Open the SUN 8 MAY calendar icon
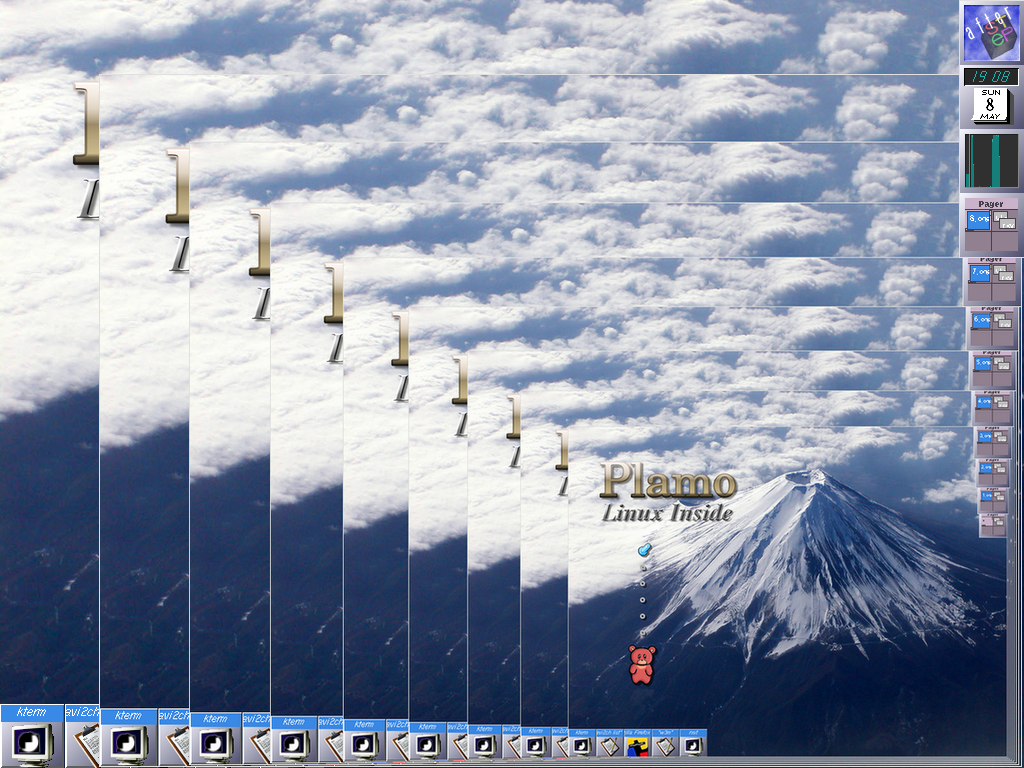 [990, 104]
